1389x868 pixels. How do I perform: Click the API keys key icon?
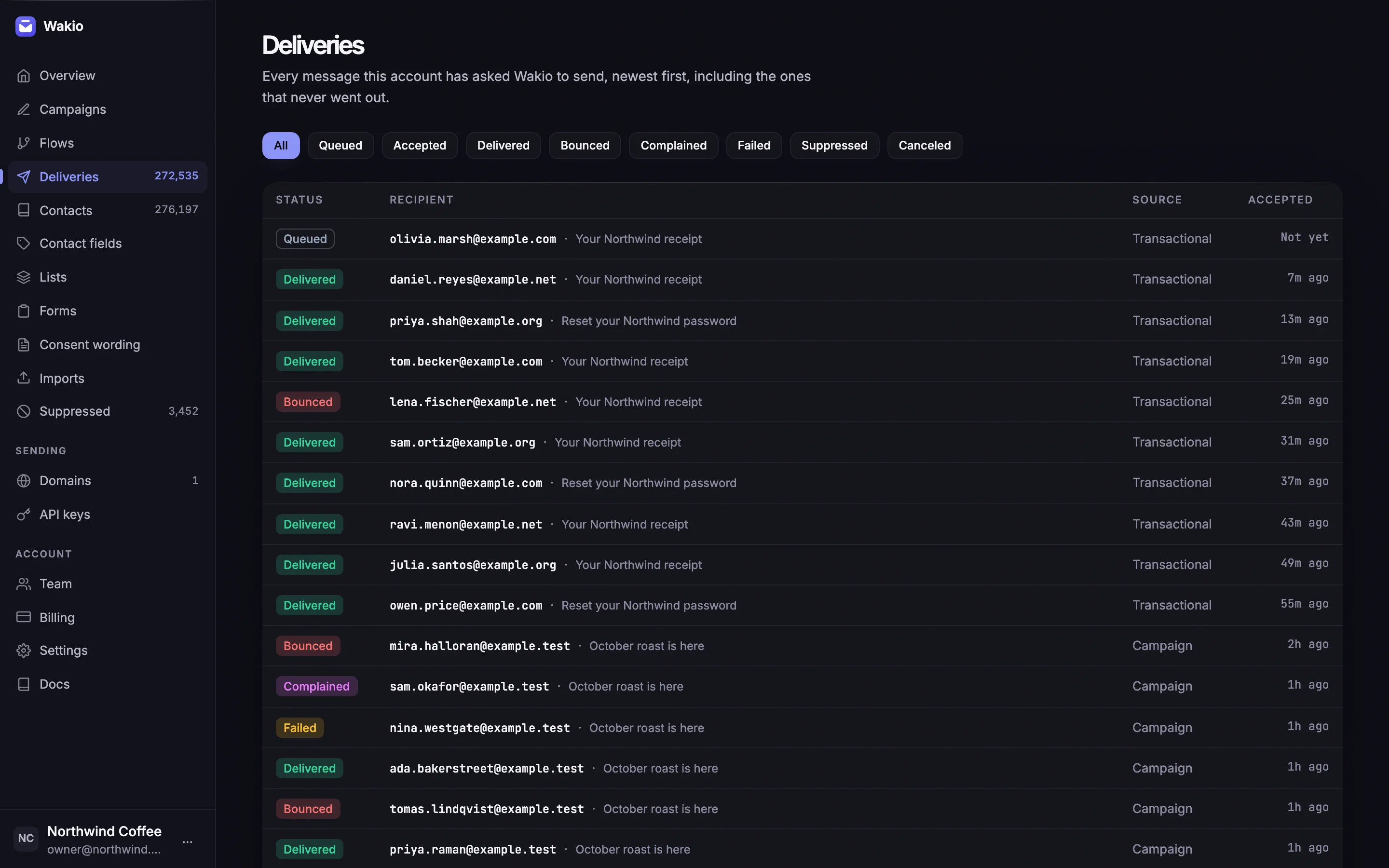point(24,515)
